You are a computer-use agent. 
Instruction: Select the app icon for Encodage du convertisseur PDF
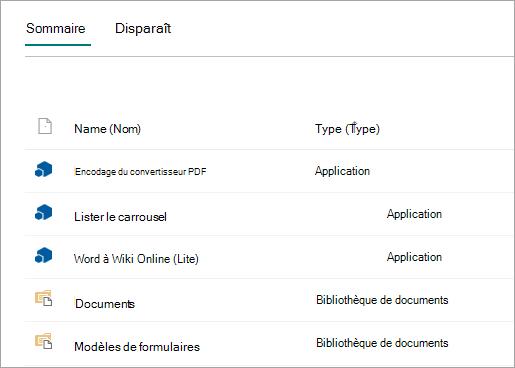tap(44, 169)
